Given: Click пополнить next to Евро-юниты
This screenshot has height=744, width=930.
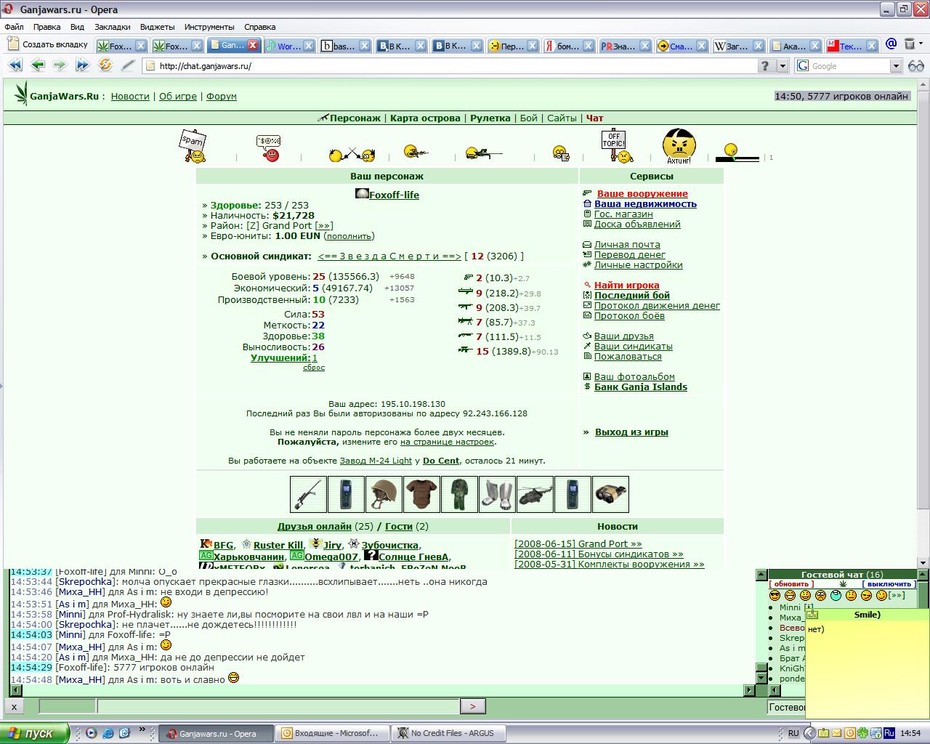Looking at the screenshot, I should click(349, 236).
